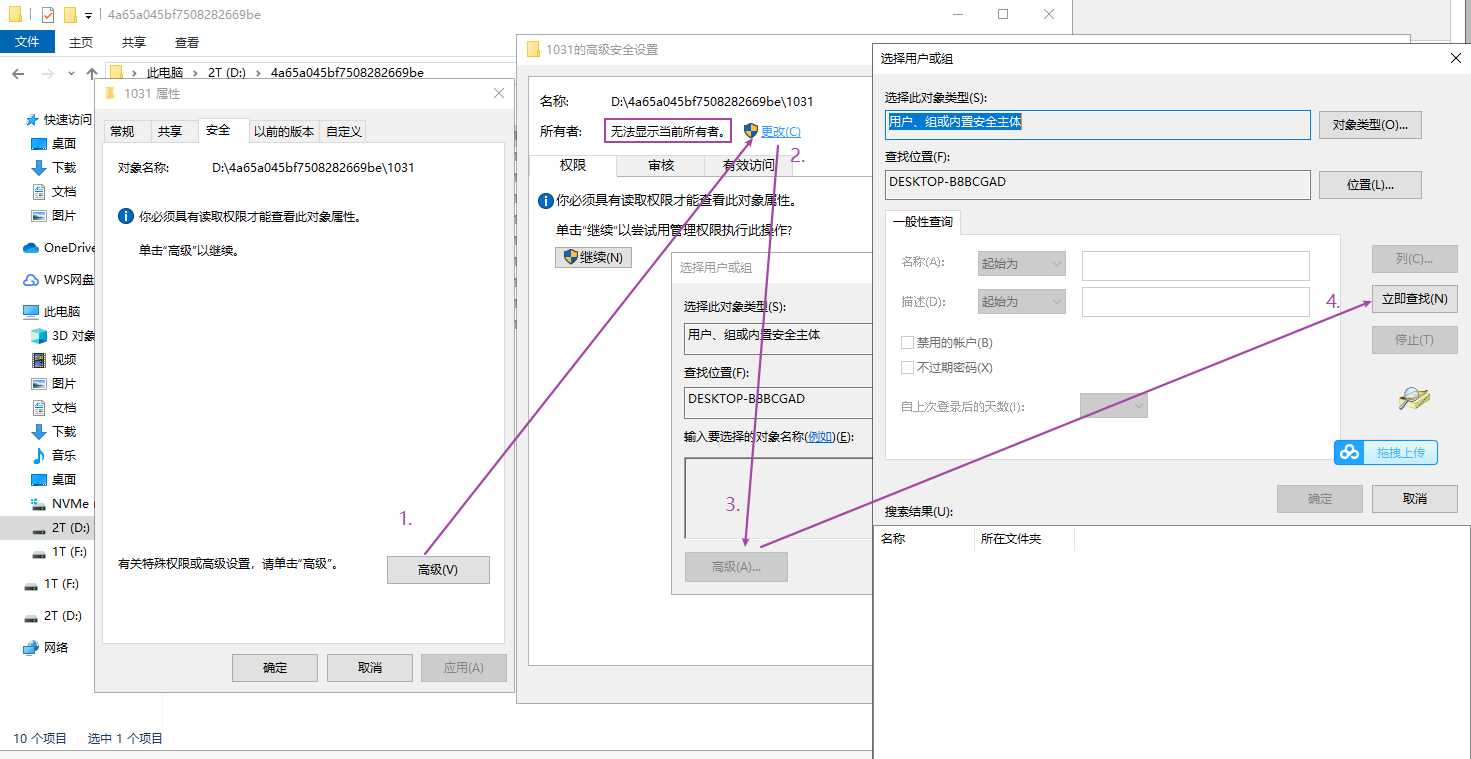Click the This PC monitor icon
Screen dimensions: 1471x759
31,312
